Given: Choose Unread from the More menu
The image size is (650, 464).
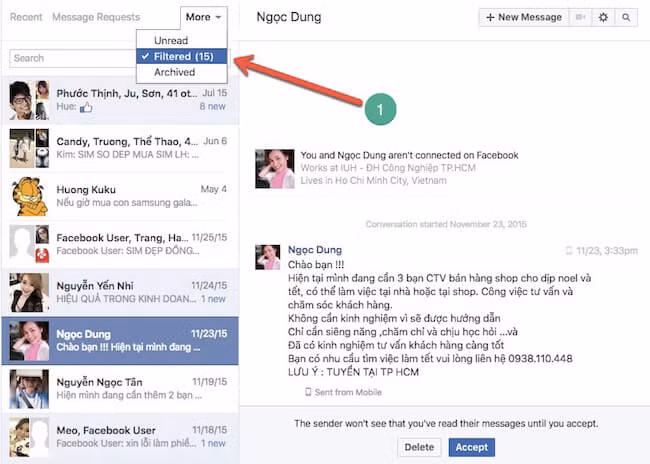Looking at the screenshot, I should pyautogui.click(x=170, y=40).
